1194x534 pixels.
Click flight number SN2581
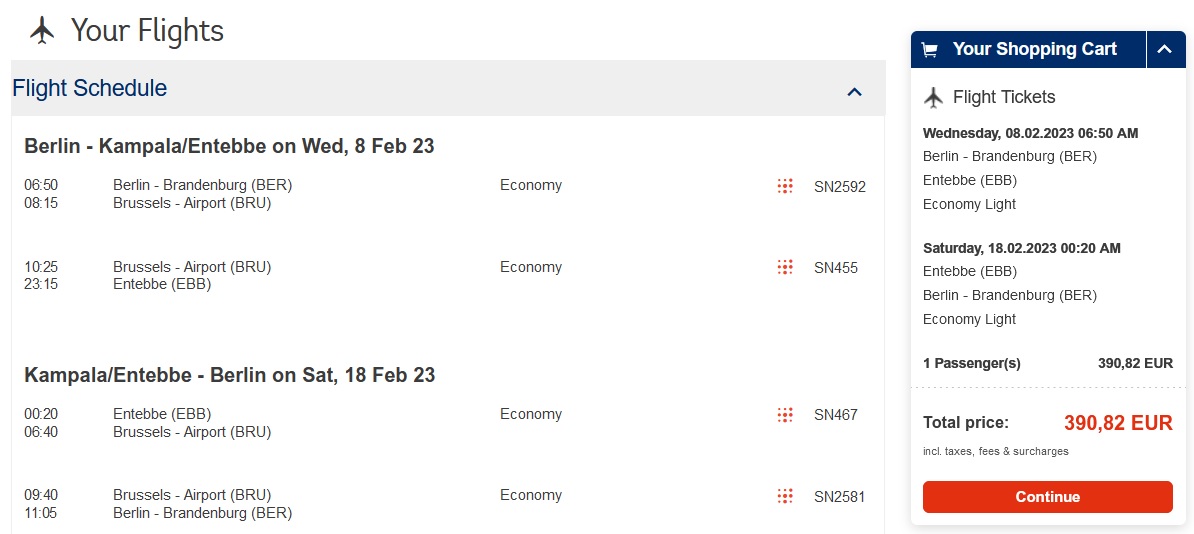coord(840,497)
